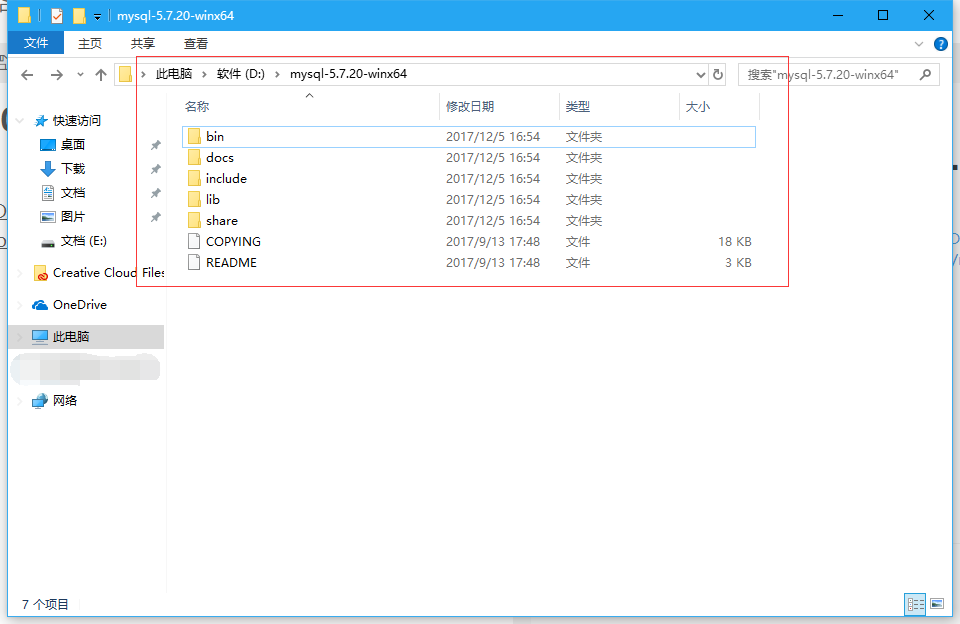Viewport: 960px width, 624px height.
Task: Click README's date 2017/9/13 17:48
Action: click(493, 262)
